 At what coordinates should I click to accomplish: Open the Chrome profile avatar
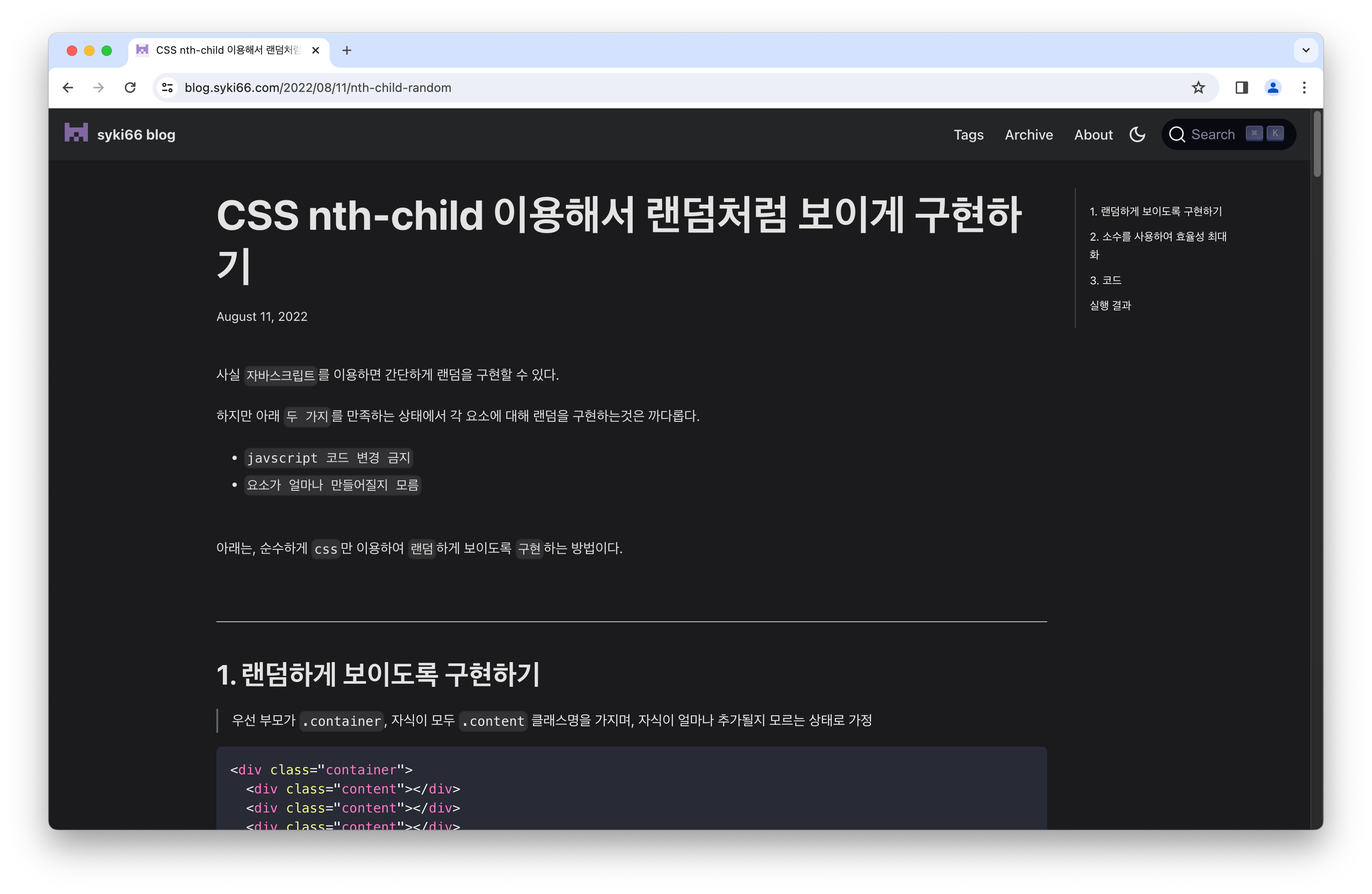[1273, 88]
